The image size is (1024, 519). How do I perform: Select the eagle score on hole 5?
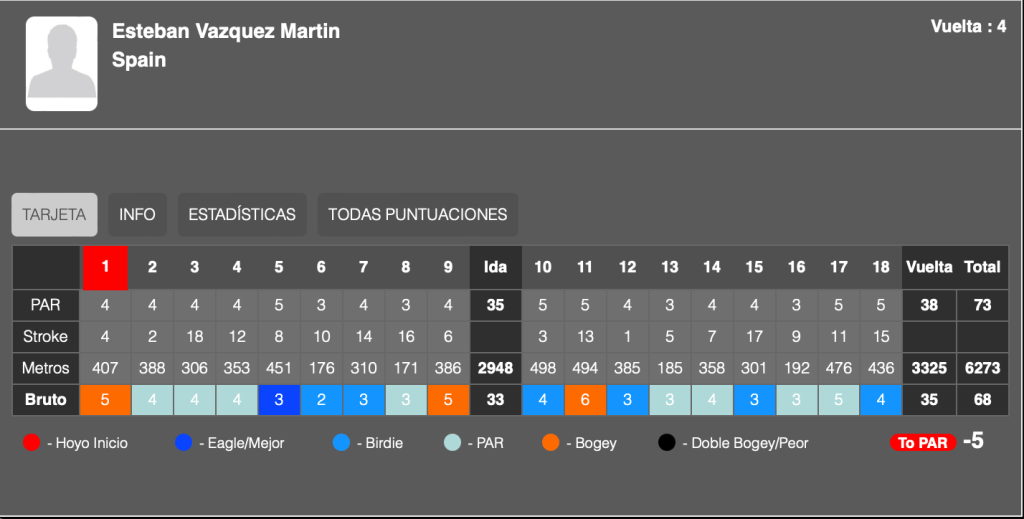pyautogui.click(x=279, y=400)
